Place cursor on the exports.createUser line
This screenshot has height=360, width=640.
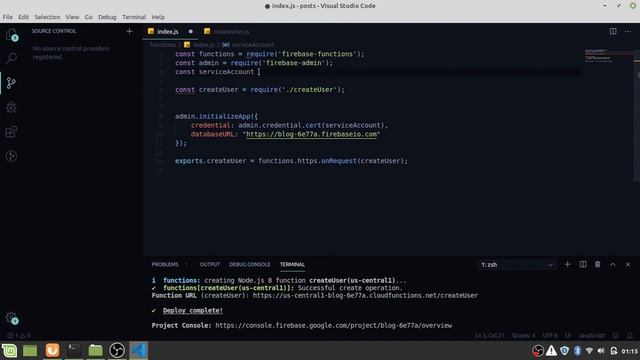(x=291, y=161)
